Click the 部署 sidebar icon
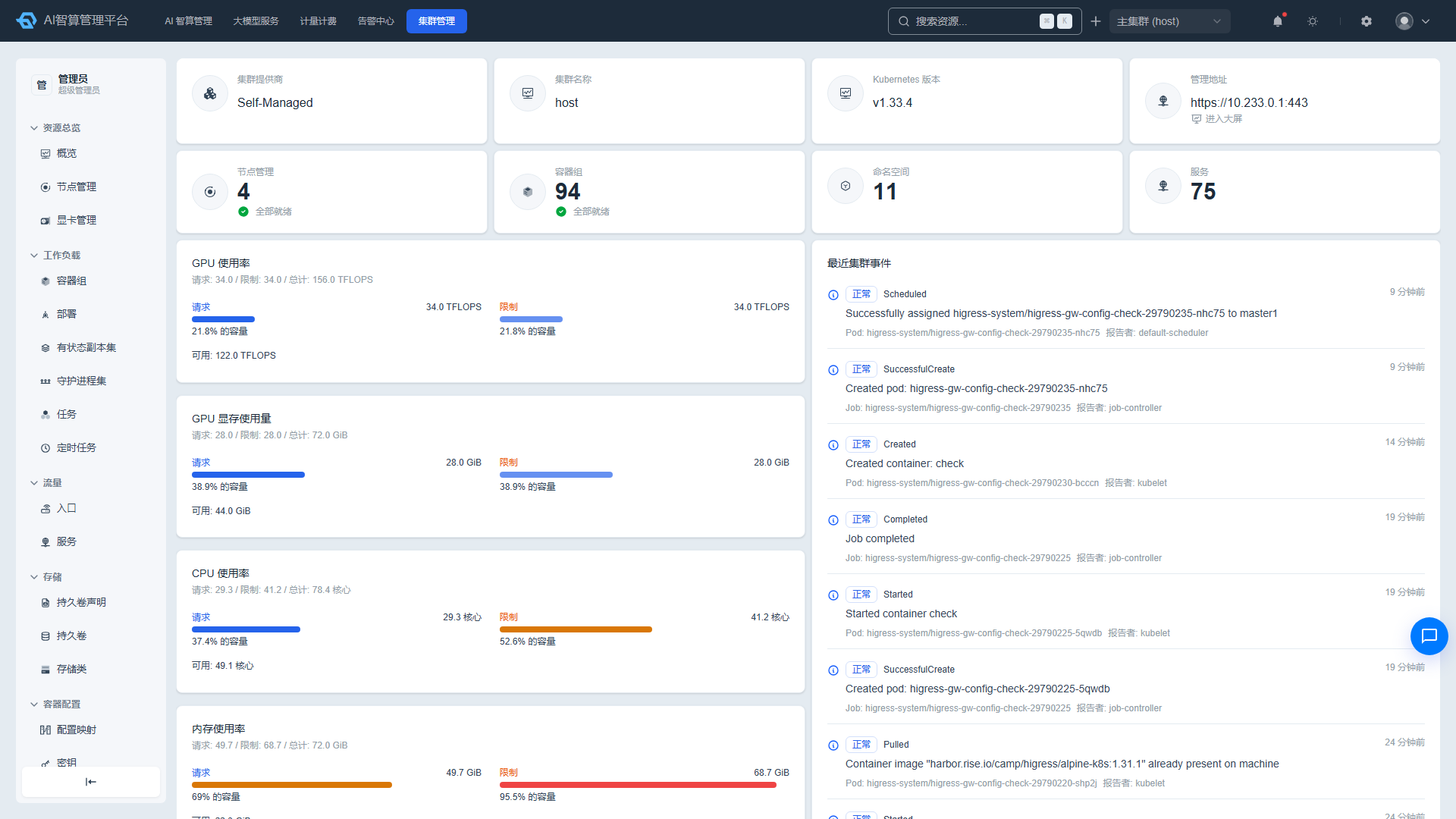Screen dimensions: 1456x819 [x=45, y=315]
